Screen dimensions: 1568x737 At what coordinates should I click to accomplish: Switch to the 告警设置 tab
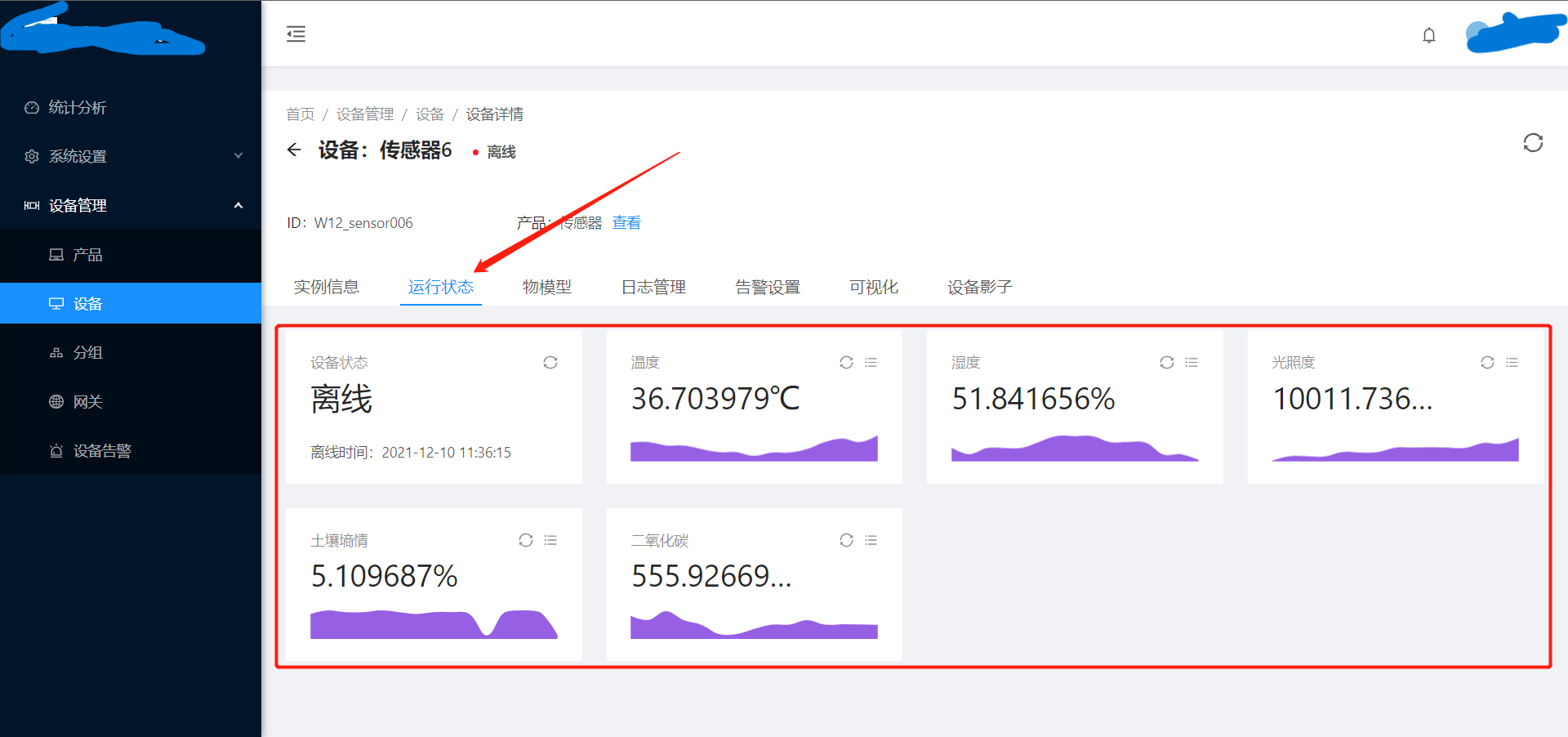[768, 287]
